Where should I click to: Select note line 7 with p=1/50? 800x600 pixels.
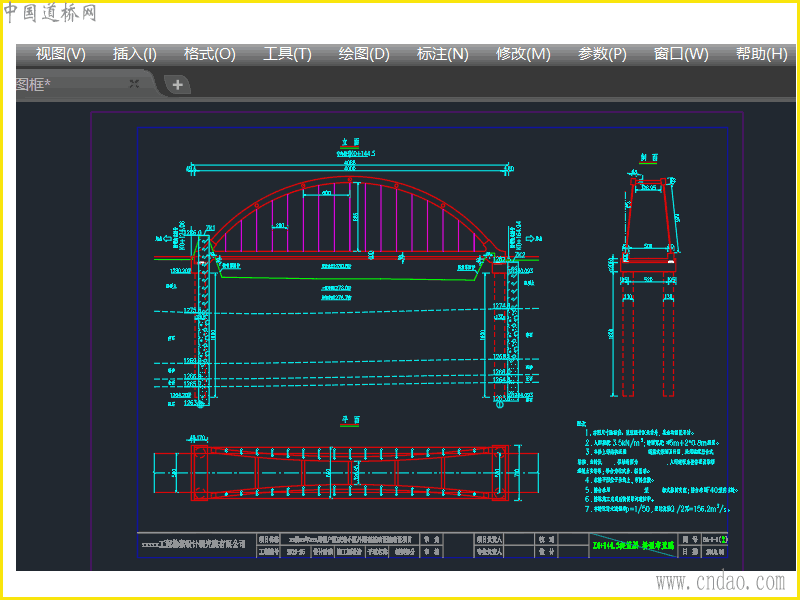pyautogui.click(x=657, y=509)
